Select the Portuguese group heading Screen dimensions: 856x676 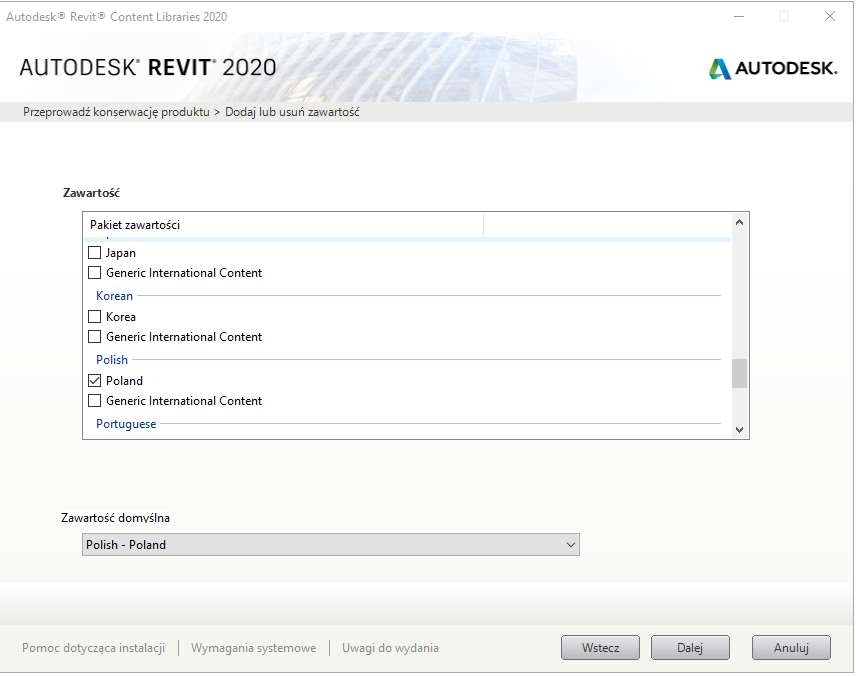[126, 424]
